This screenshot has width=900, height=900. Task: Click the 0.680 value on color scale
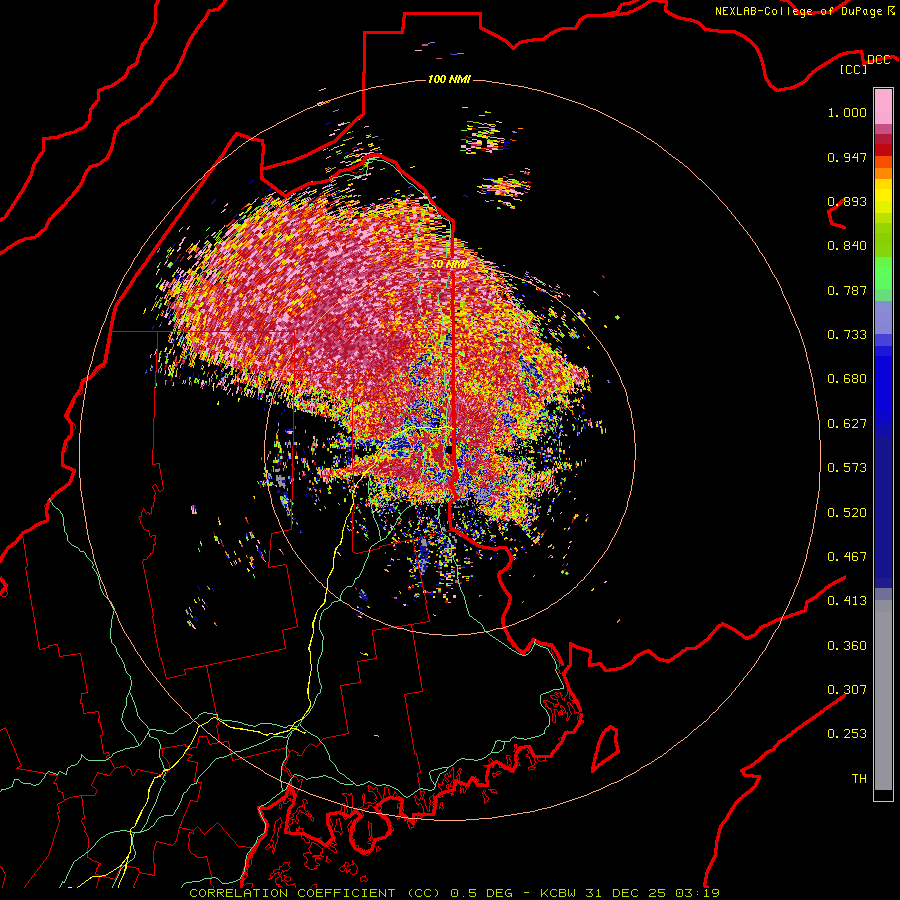pos(847,379)
